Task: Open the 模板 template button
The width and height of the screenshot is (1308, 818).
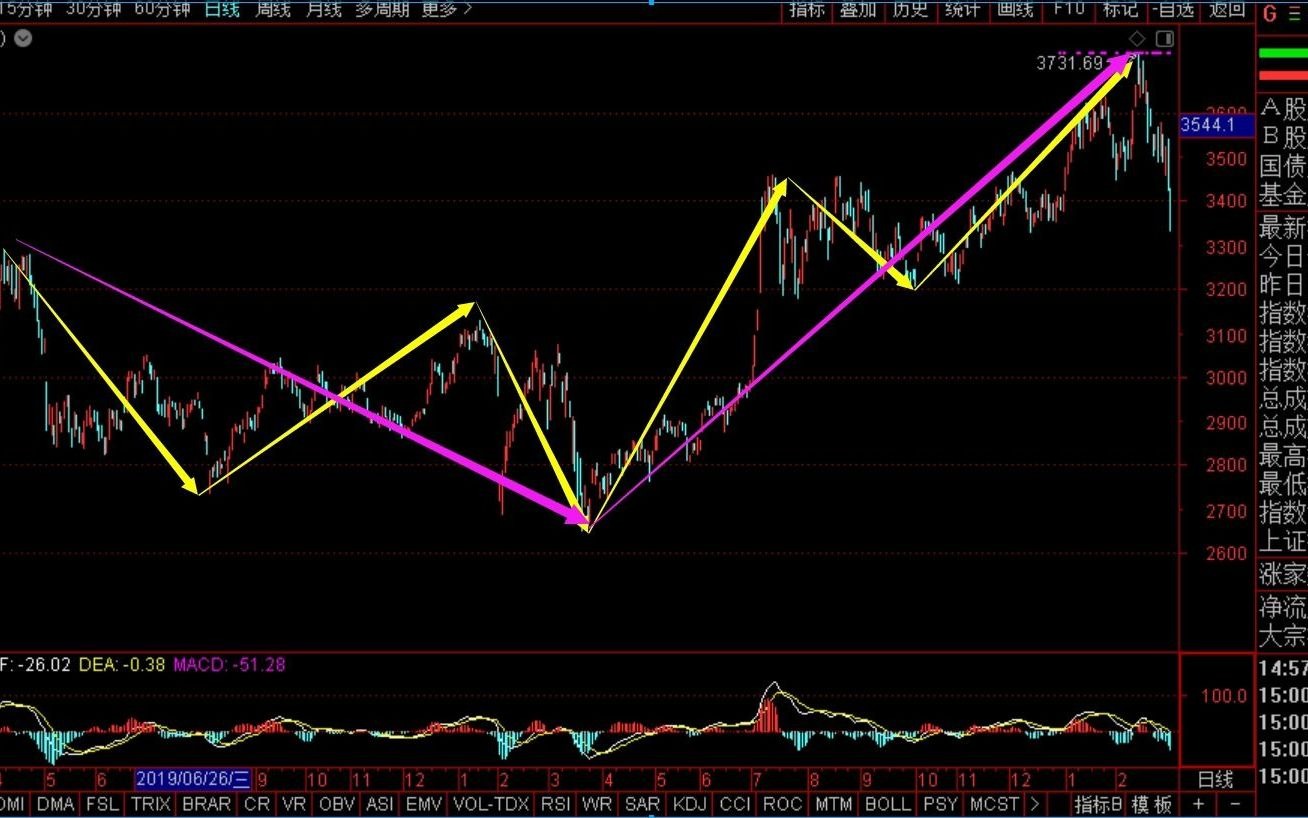Action: pos(1152,804)
